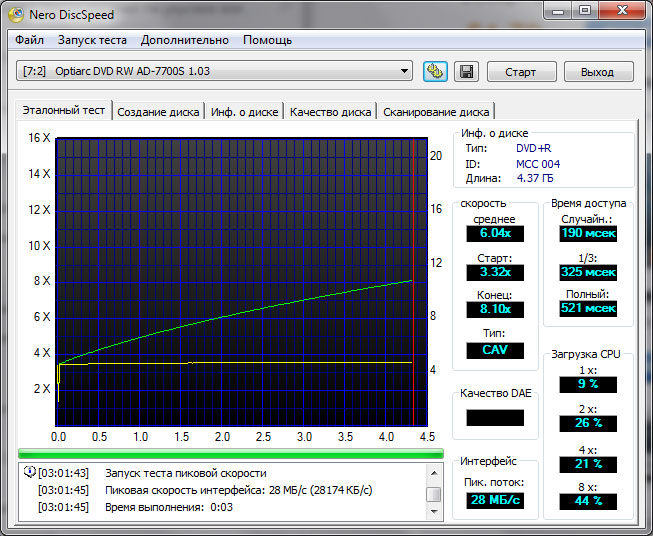Image resolution: width=653 pixels, height=536 pixels.
Task: Select the Качество диска tab
Action: pos(330,112)
